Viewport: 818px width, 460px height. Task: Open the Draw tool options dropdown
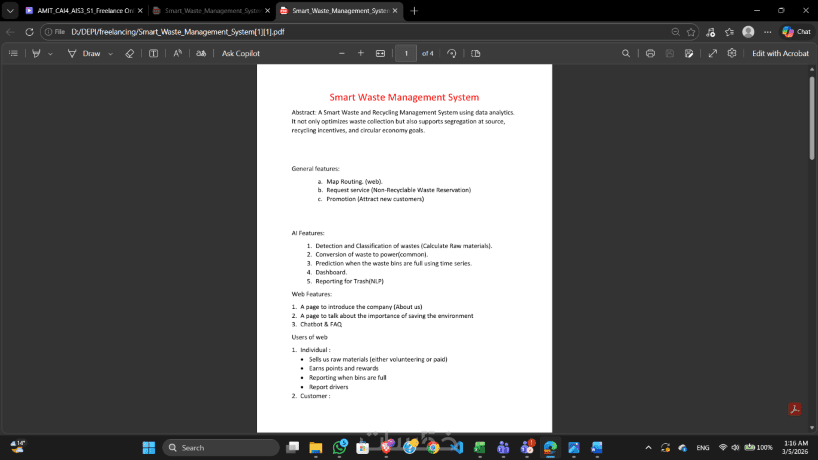(x=110, y=53)
